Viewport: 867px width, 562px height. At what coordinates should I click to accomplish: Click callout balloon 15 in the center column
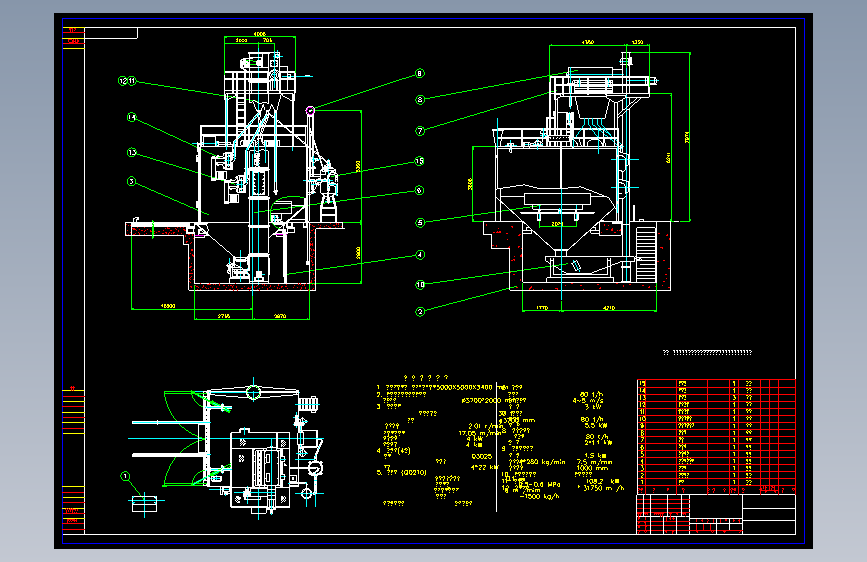420,161
